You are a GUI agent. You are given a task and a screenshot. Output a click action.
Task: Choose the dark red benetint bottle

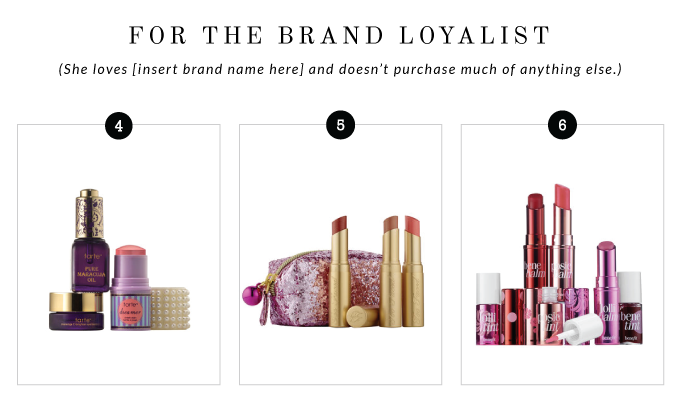(x=630, y=308)
